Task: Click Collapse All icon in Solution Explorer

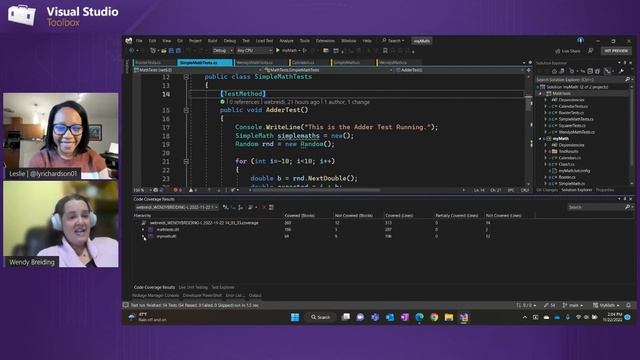Action: tap(590, 71)
